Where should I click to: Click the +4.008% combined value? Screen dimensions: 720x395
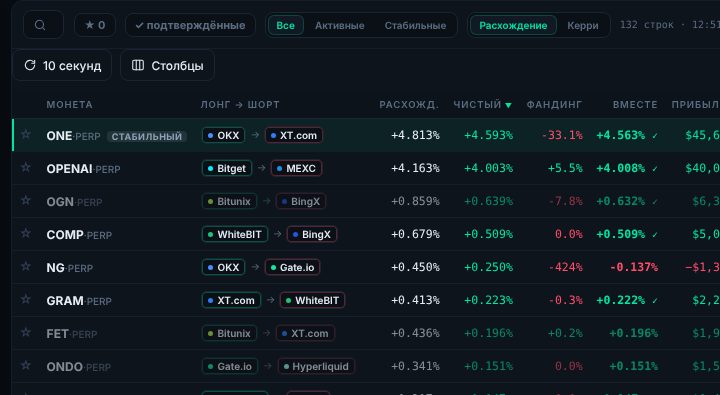[x=621, y=169]
